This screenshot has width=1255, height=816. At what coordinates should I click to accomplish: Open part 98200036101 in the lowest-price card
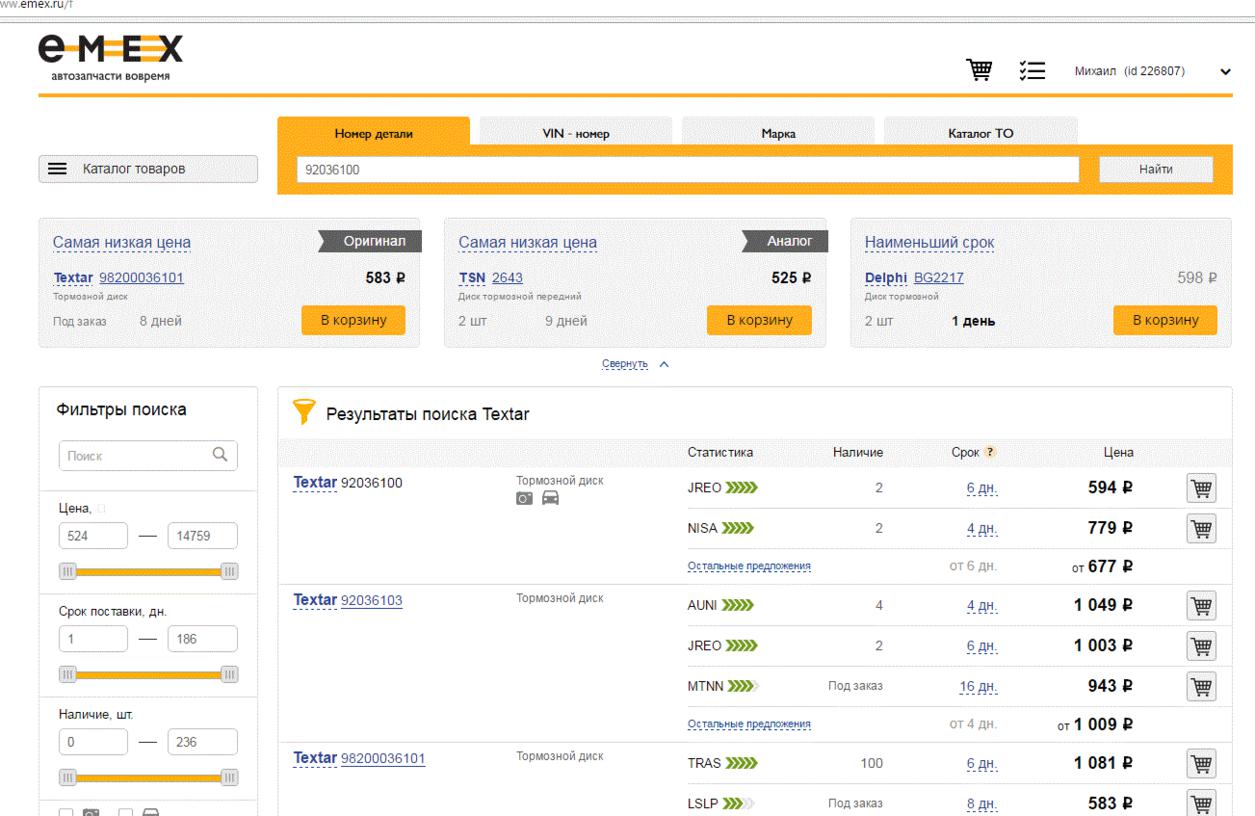(x=141, y=278)
